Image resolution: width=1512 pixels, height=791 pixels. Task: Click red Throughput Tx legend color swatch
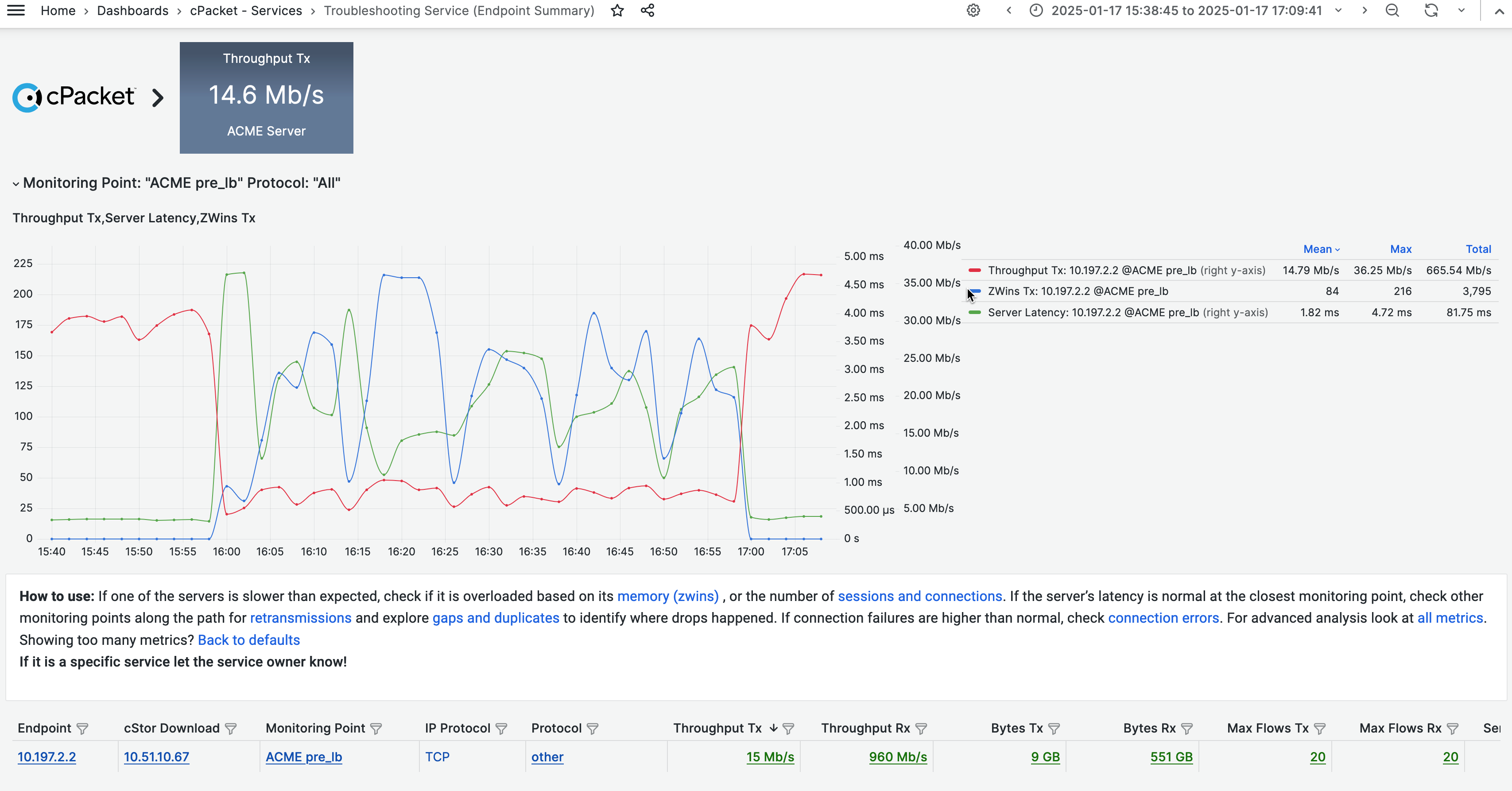[x=975, y=271]
